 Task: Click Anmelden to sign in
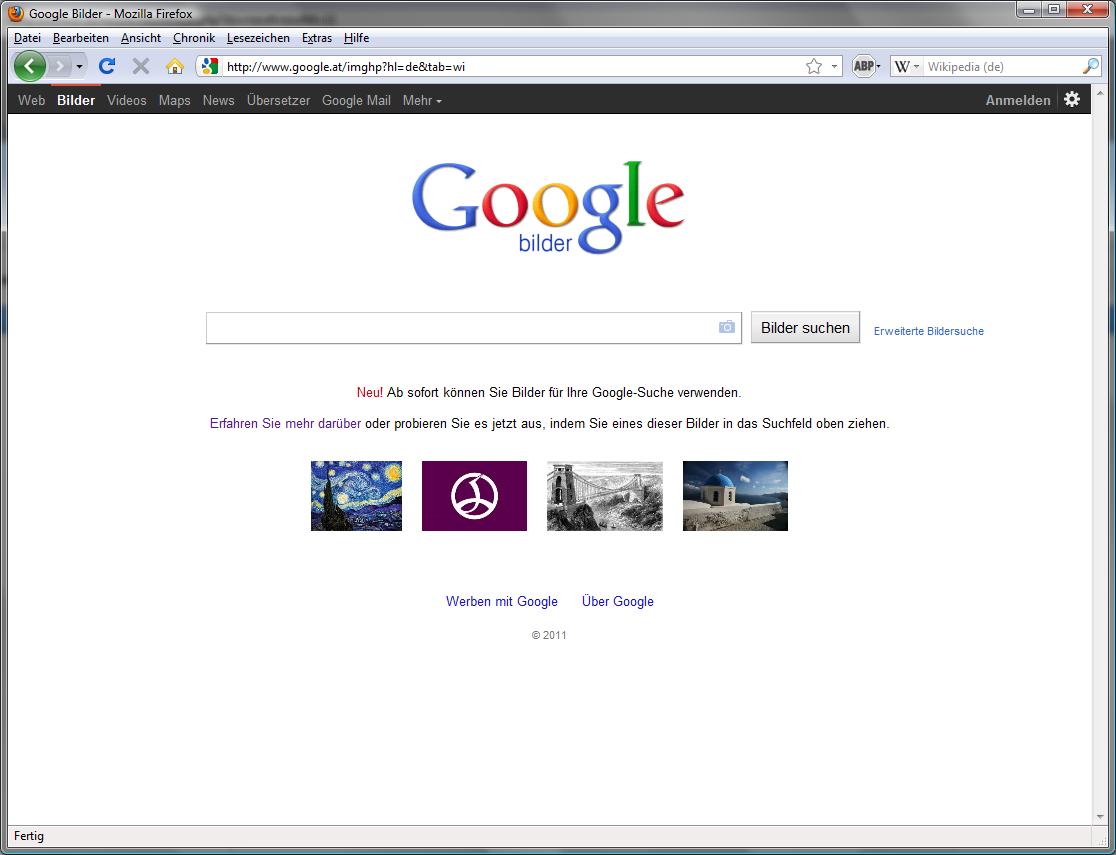click(x=1018, y=100)
